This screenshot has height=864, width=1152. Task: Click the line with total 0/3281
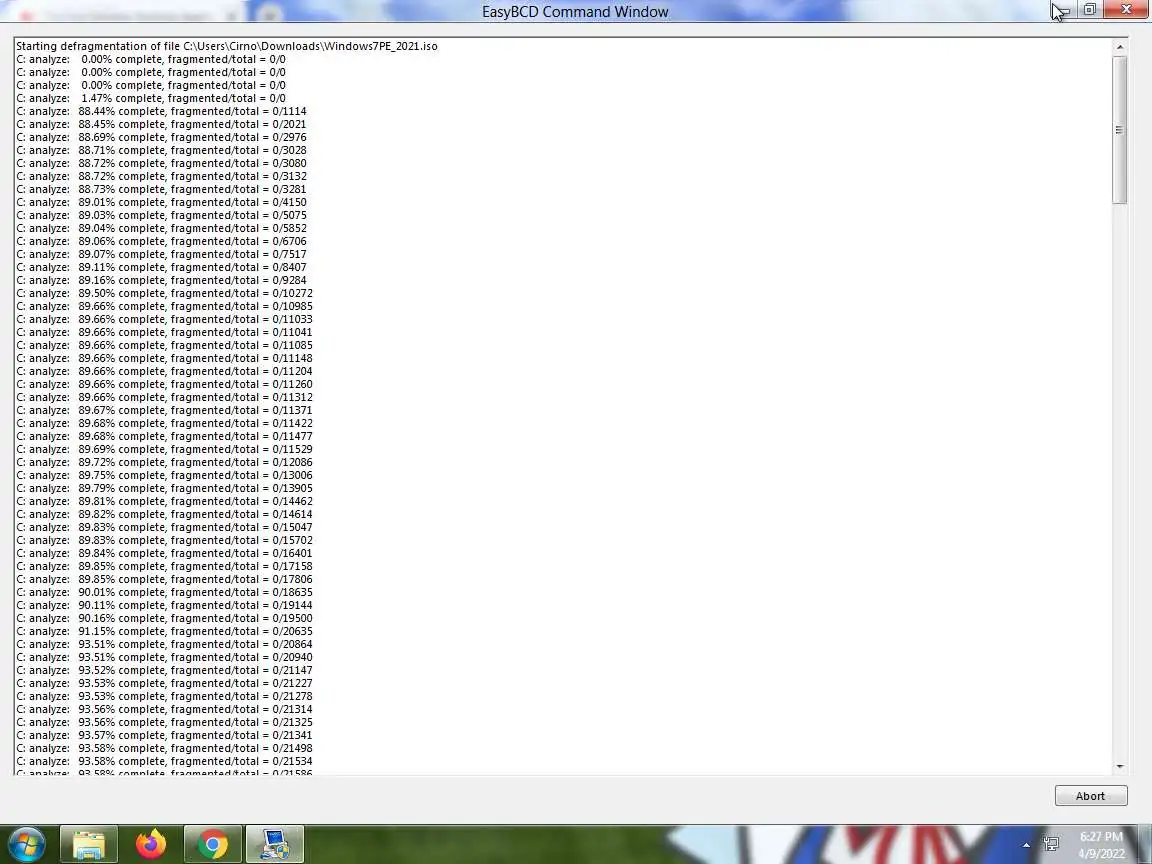tap(162, 190)
